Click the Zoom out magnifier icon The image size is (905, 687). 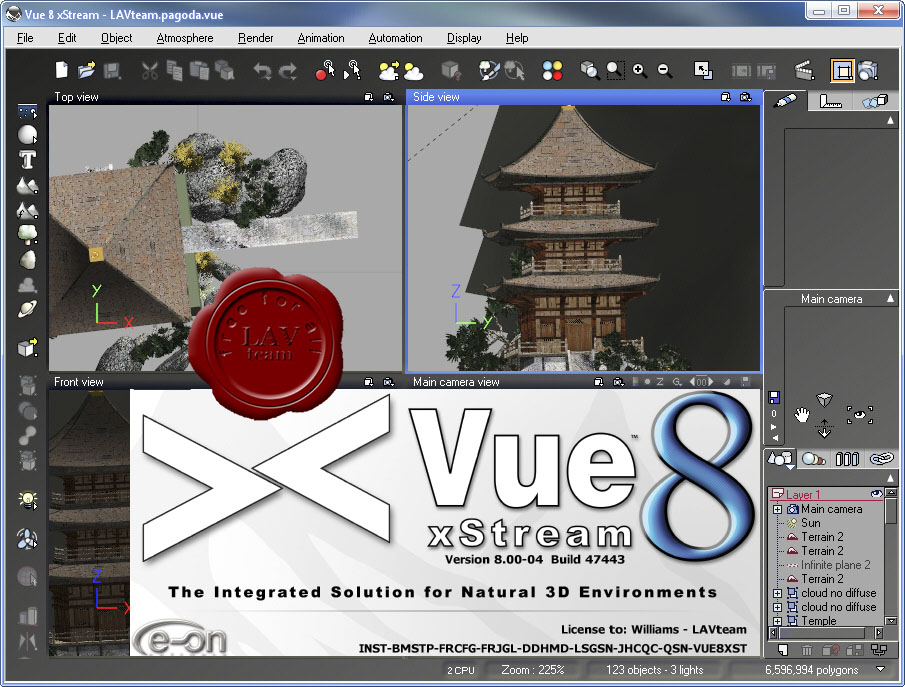point(664,70)
